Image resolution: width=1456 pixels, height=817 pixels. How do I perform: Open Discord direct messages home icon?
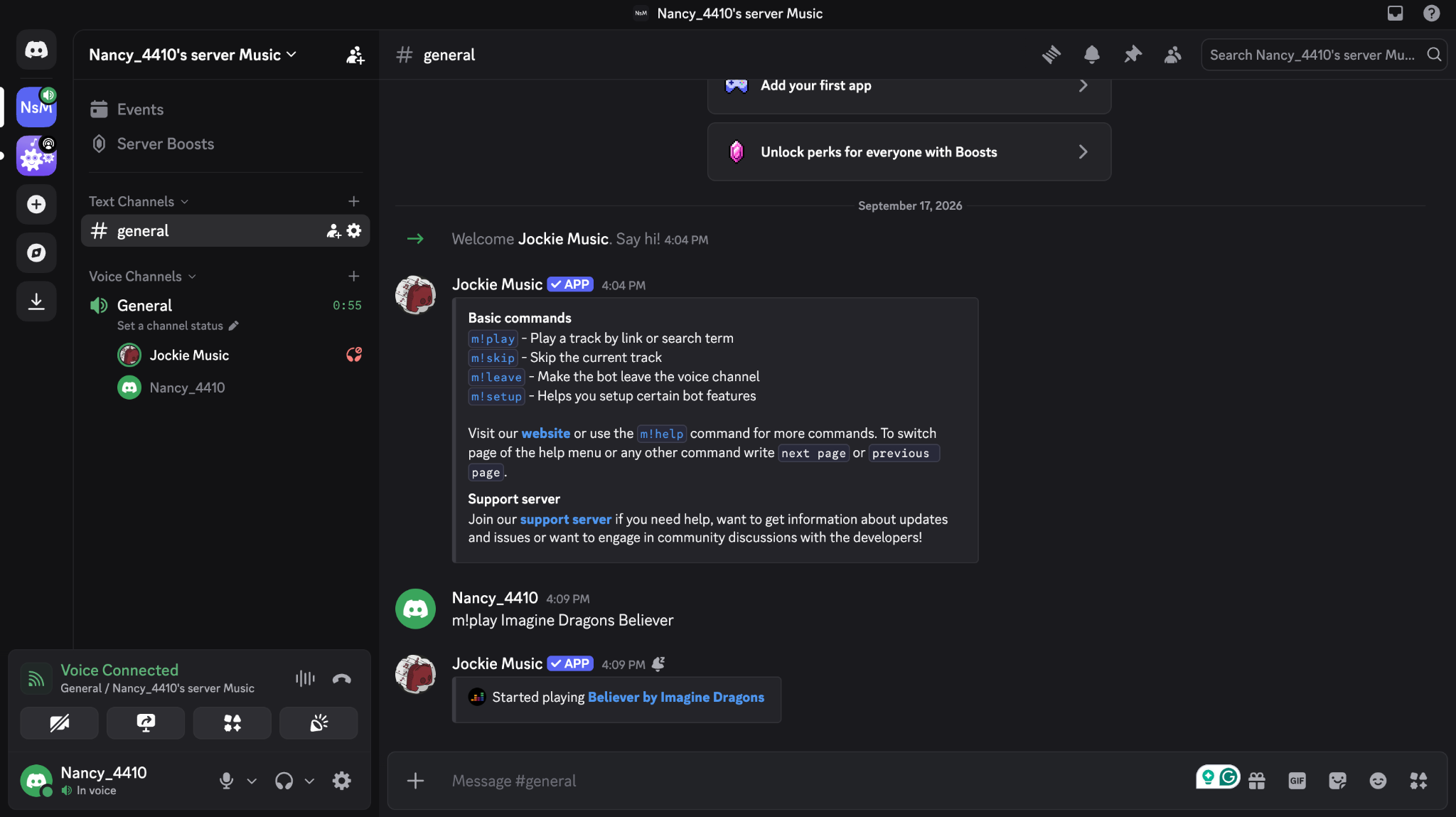(x=36, y=50)
